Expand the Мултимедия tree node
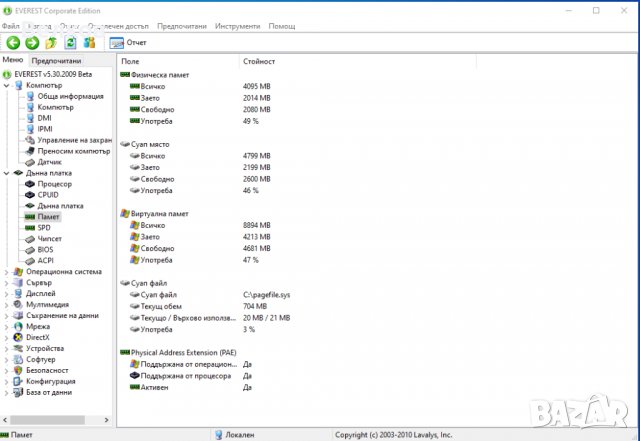Screen dimensions: 640x441 point(6,304)
